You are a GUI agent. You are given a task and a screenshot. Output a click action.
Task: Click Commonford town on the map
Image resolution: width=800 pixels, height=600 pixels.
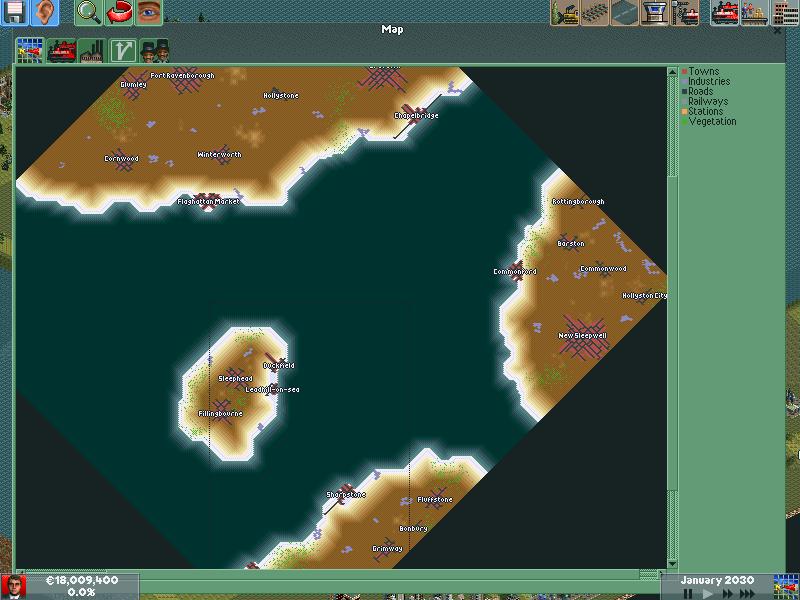(x=515, y=271)
